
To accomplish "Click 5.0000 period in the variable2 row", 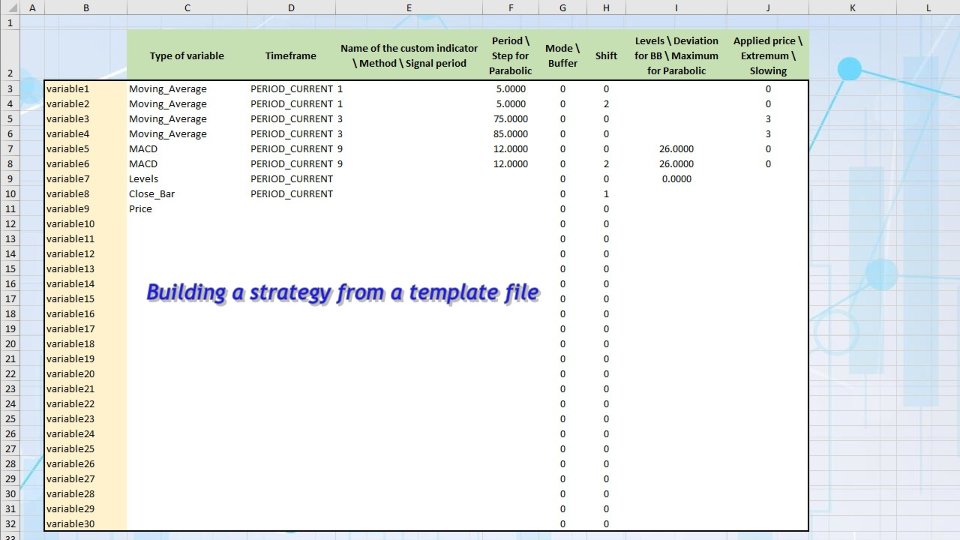I will click(511, 104).
